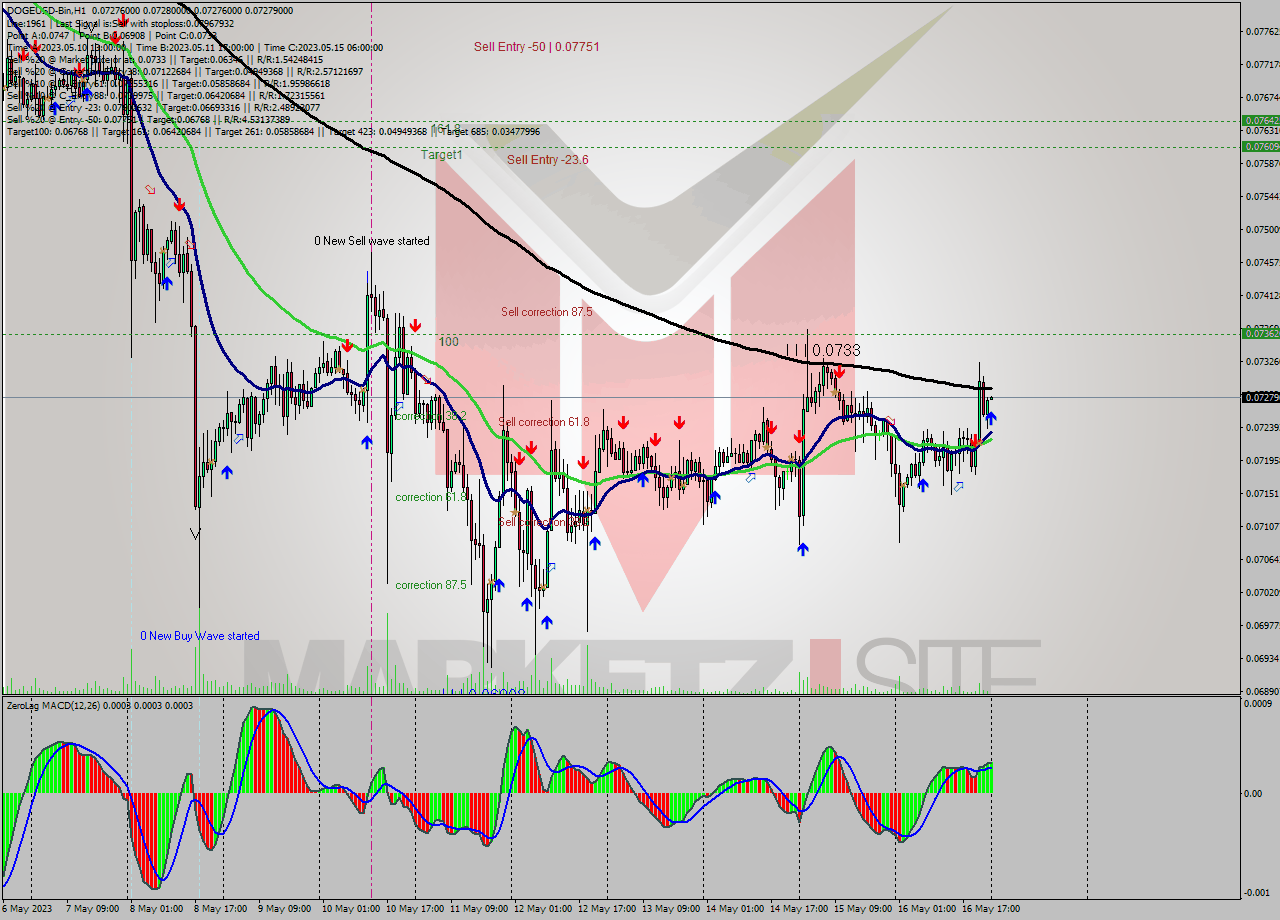Click the -0.001 MACD scale value

(x=1258, y=893)
